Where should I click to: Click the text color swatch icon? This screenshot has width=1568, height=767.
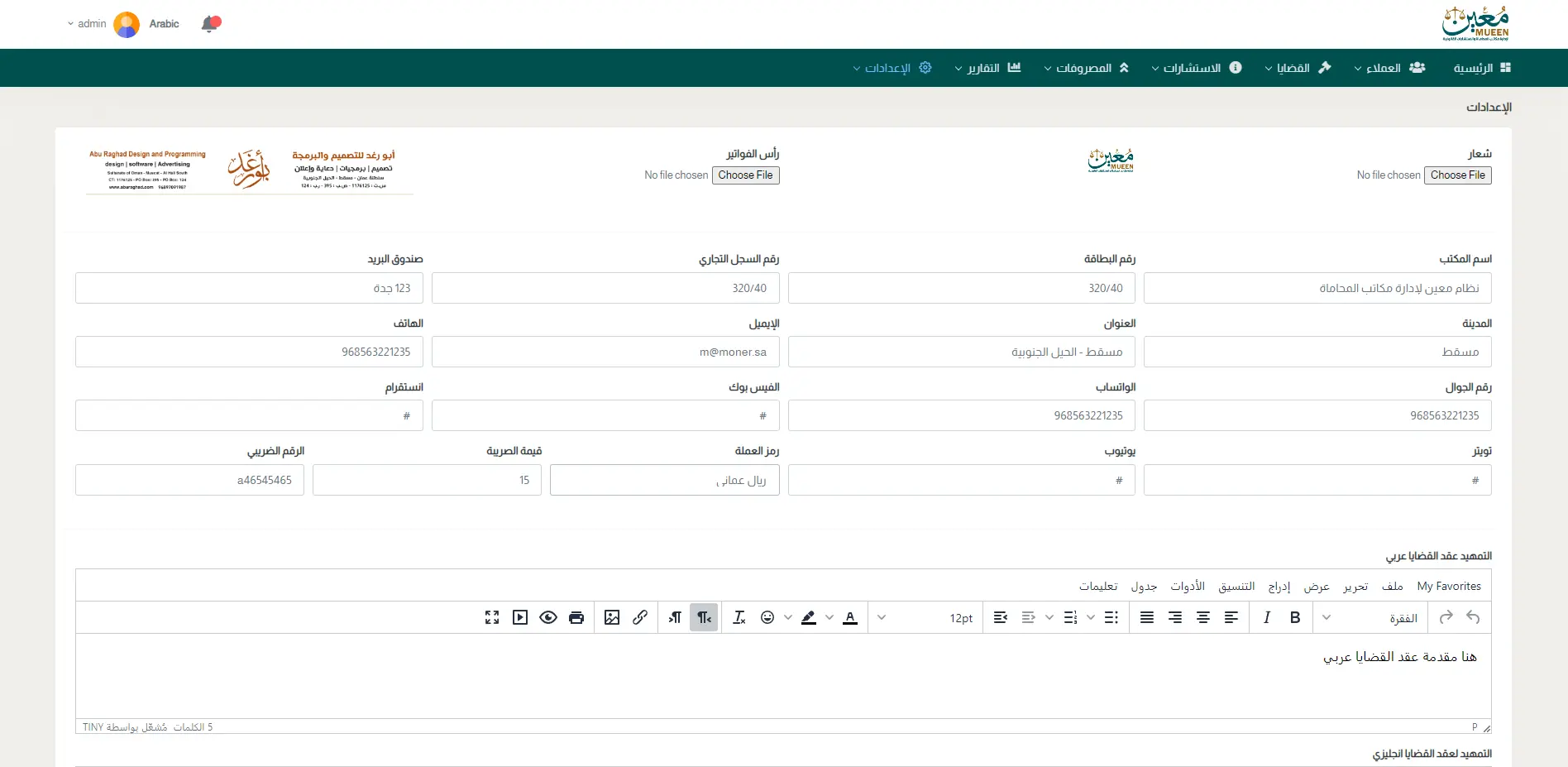(850, 617)
